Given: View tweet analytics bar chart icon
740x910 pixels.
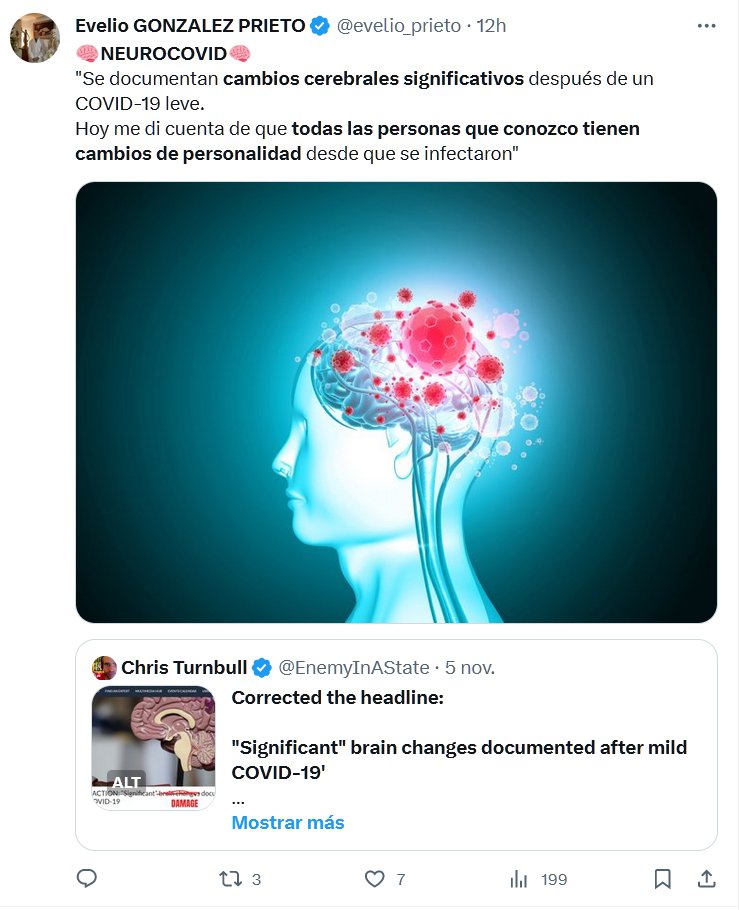Looking at the screenshot, I should tap(518, 879).
